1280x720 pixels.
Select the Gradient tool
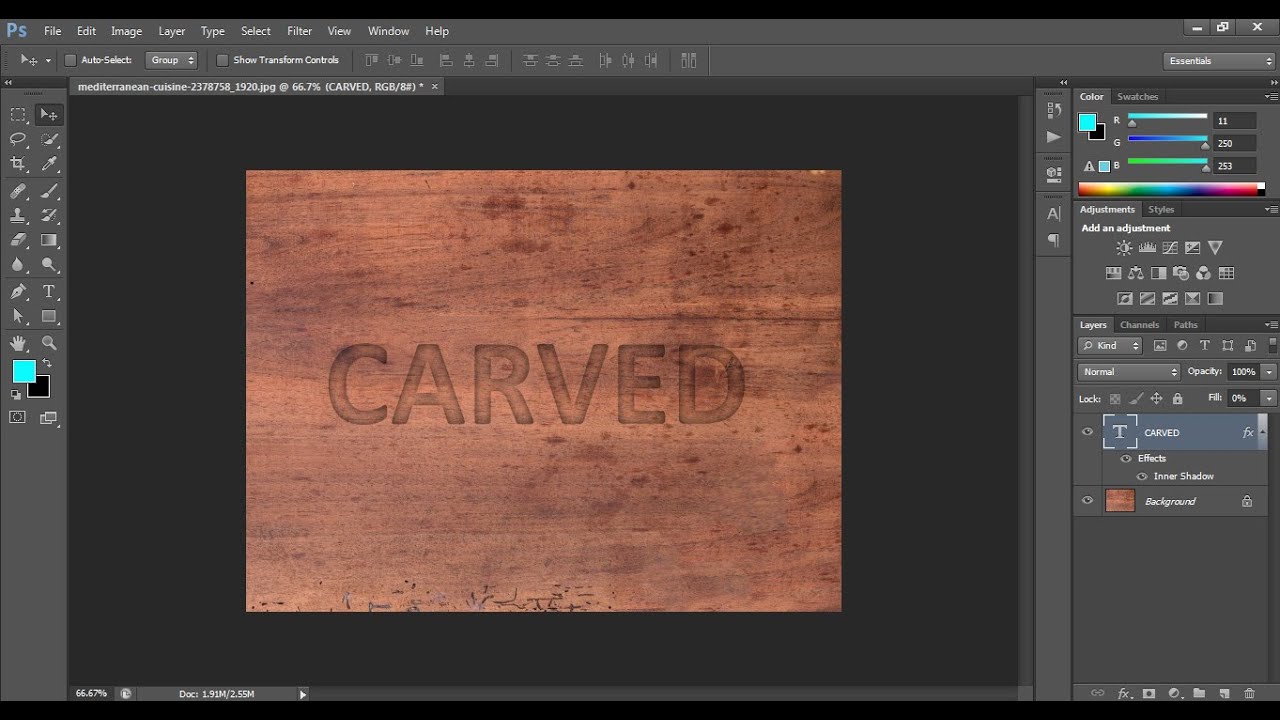tap(49, 240)
